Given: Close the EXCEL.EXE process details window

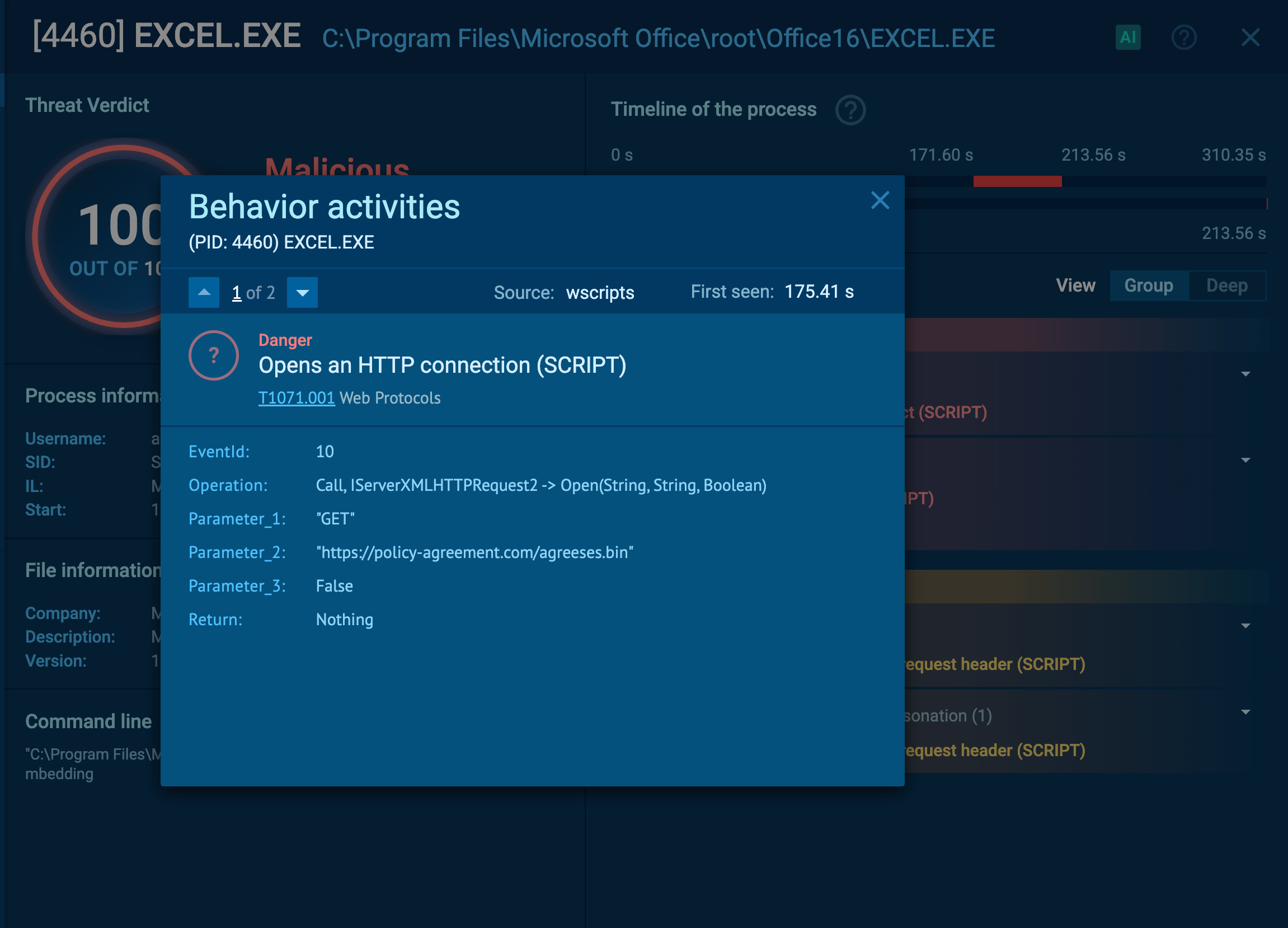Looking at the screenshot, I should (x=1250, y=38).
